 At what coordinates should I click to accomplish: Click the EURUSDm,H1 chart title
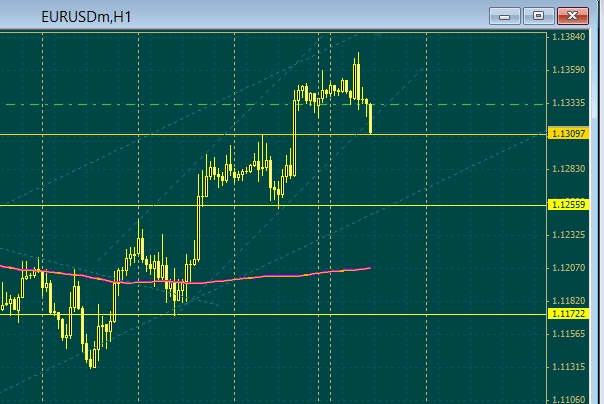(86, 17)
